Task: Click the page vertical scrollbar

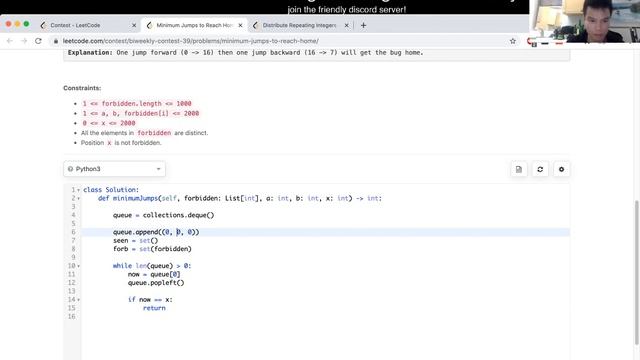Action: click(x=637, y=273)
